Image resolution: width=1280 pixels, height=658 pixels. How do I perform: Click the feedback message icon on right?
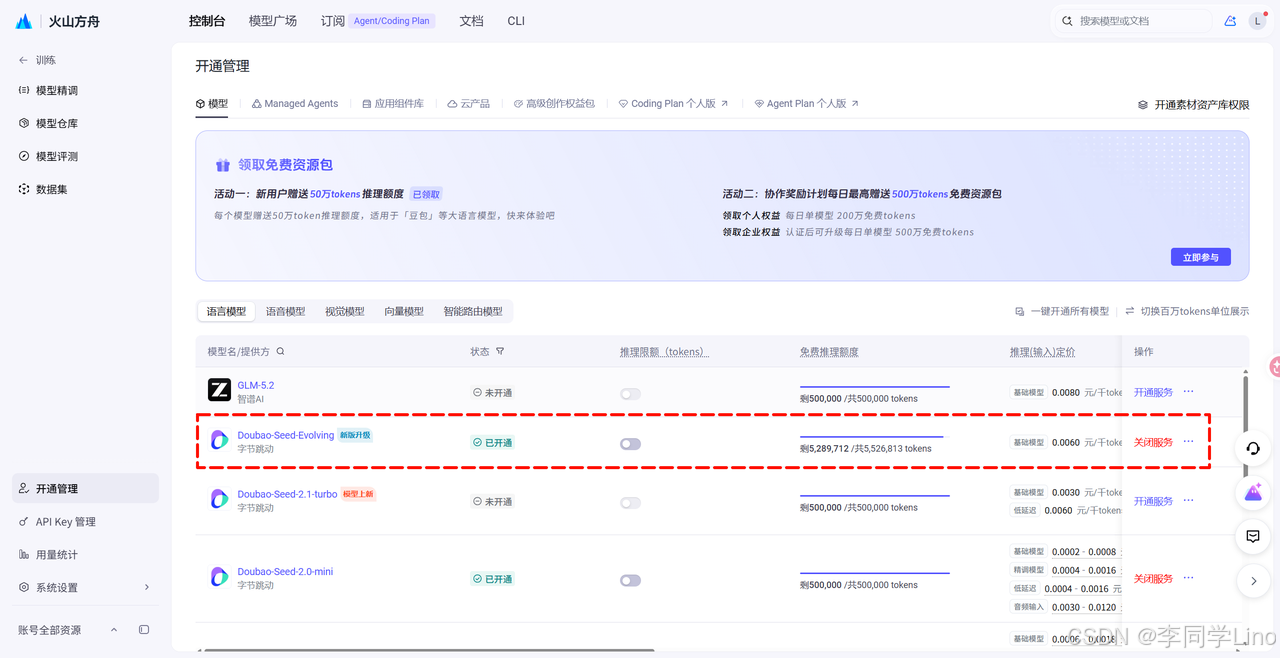[1252, 536]
